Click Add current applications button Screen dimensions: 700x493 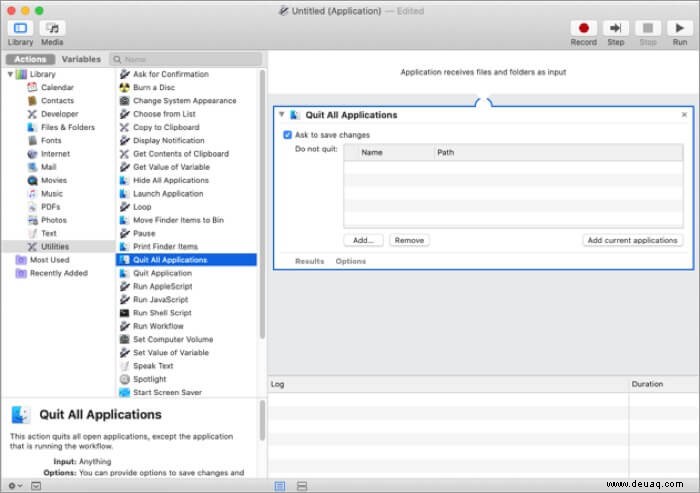tap(633, 240)
